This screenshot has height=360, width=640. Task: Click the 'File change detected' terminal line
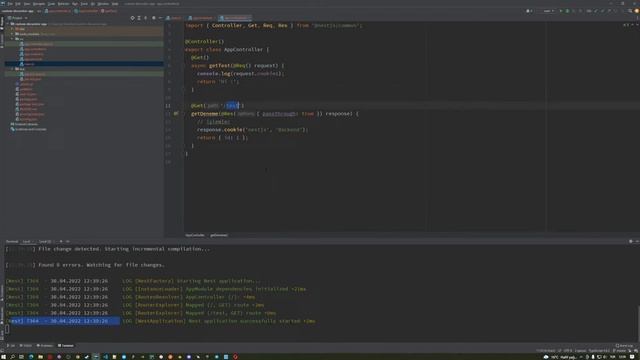click(x=108, y=249)
